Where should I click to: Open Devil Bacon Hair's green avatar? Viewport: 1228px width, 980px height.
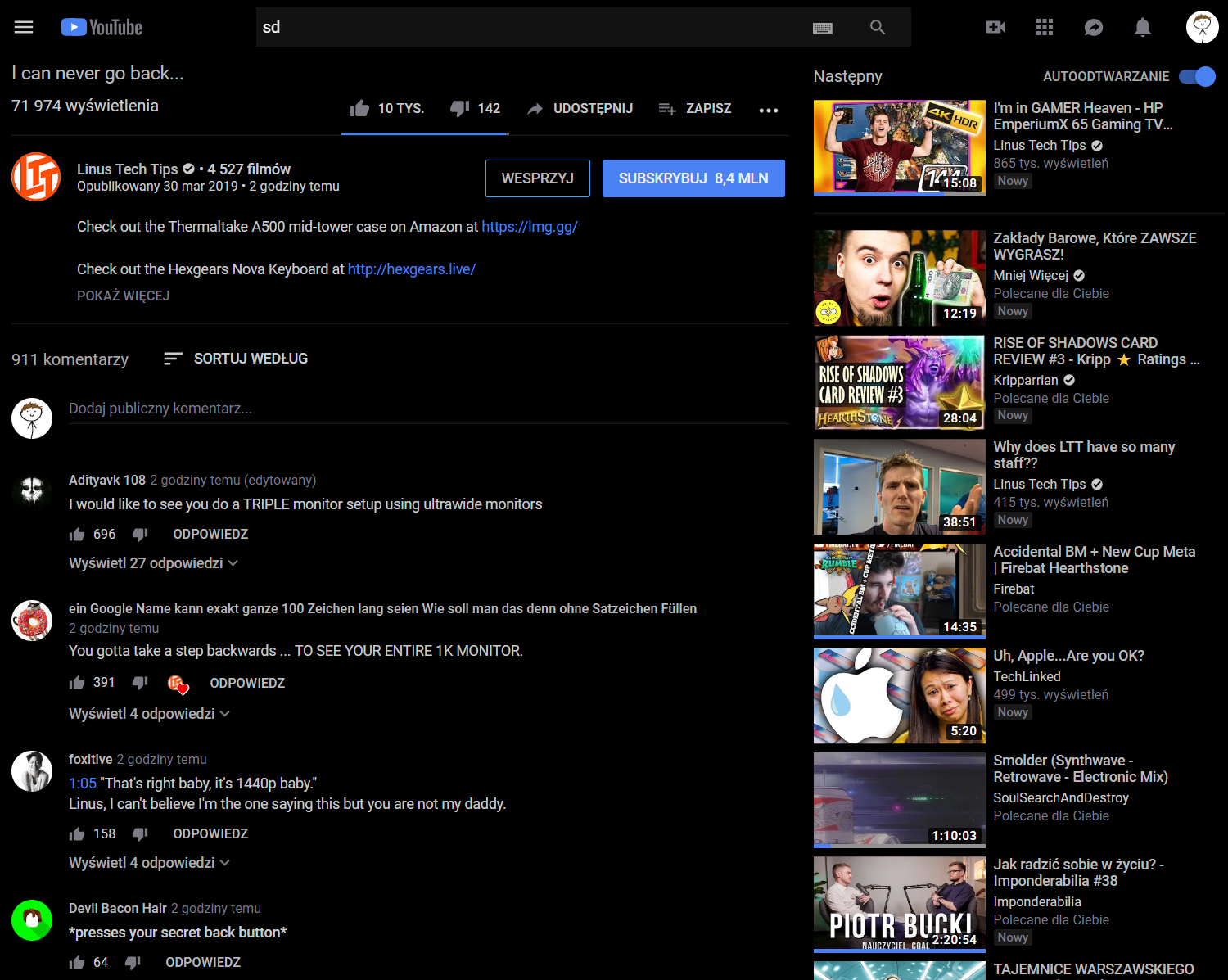[32, 920]
